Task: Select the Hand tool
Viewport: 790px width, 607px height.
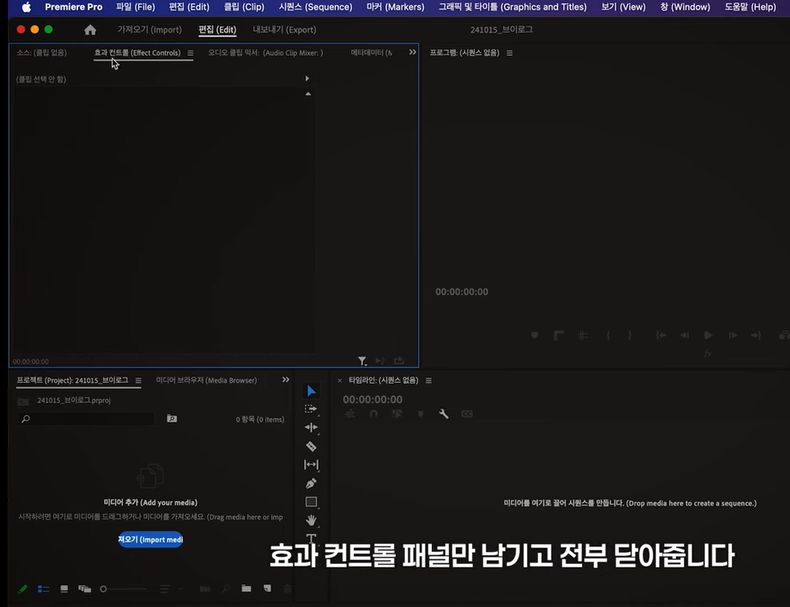Action: pyautogui.click(x=311, y=520)
